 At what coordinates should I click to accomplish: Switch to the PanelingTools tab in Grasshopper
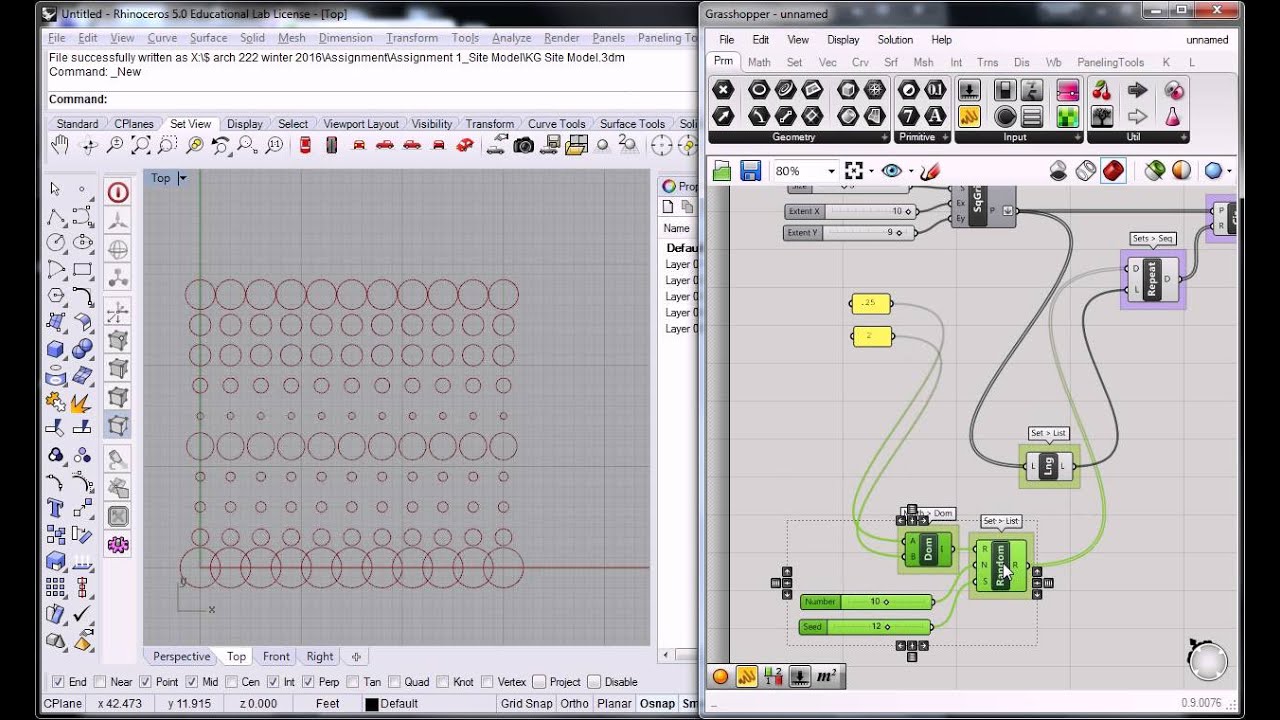1110,62
